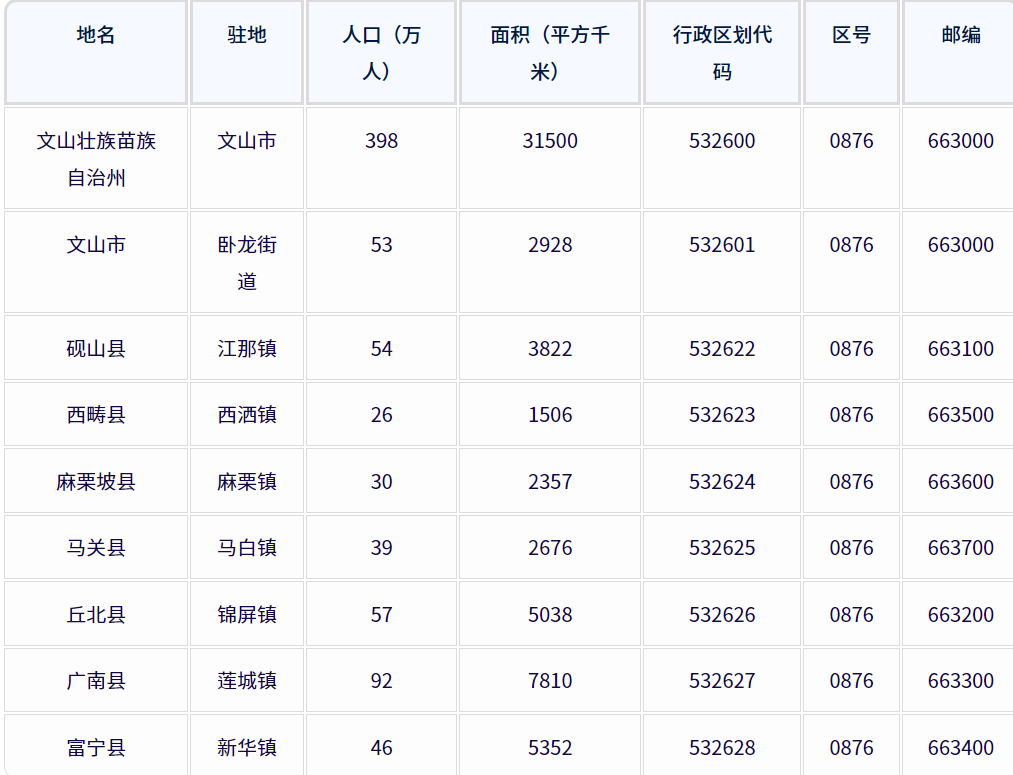Select code 532601
The width and height of the screenshot is (1013, 775).
point(722,245)
